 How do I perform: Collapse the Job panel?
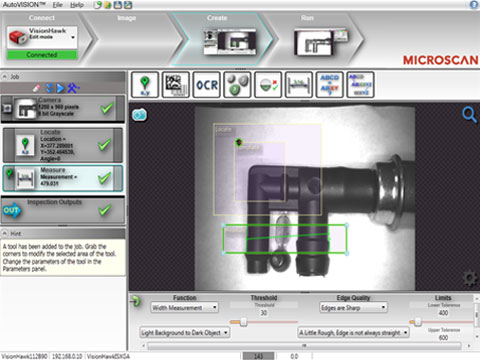pos(5,77)
